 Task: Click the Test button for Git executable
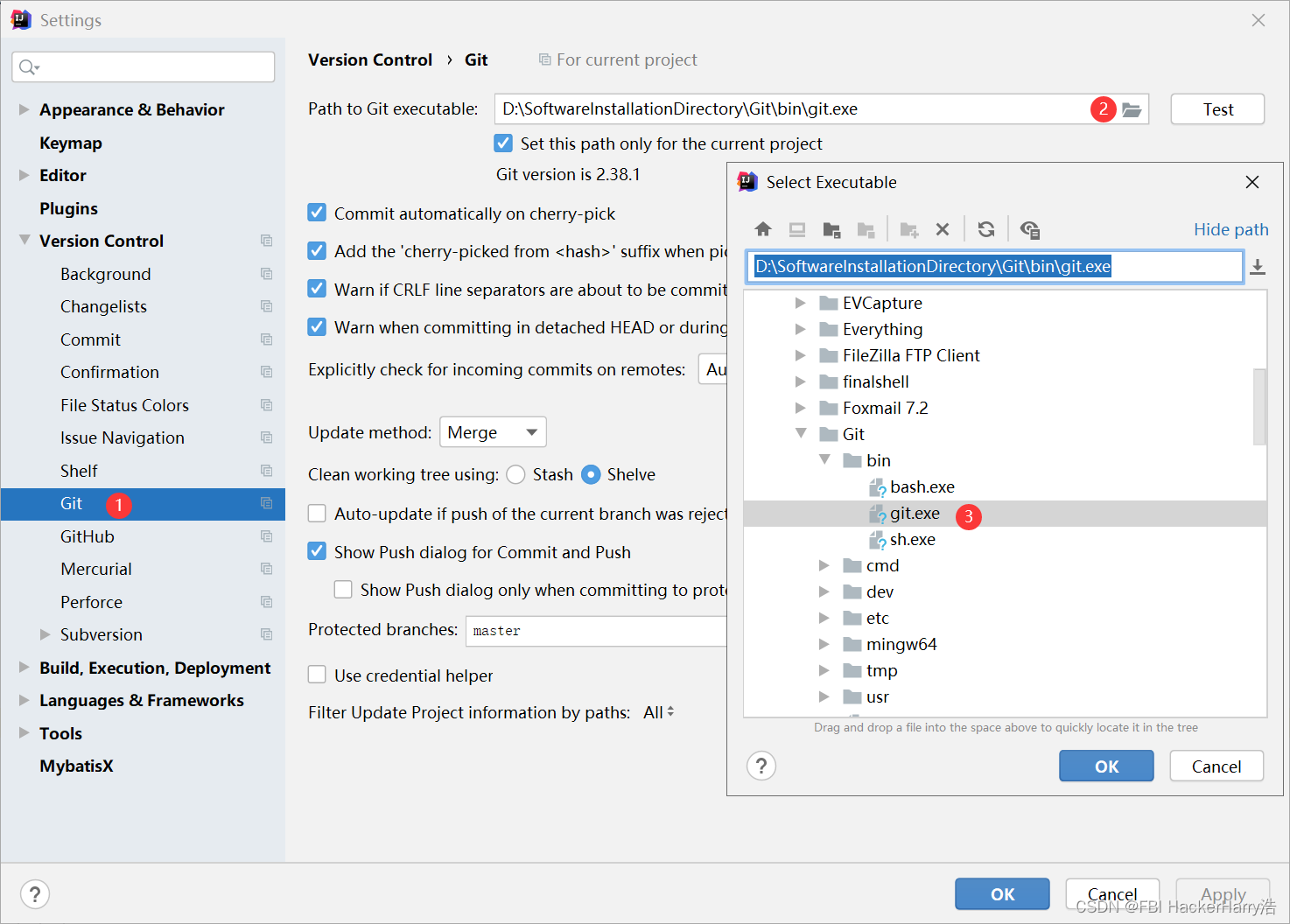(x=1217, y=109)
